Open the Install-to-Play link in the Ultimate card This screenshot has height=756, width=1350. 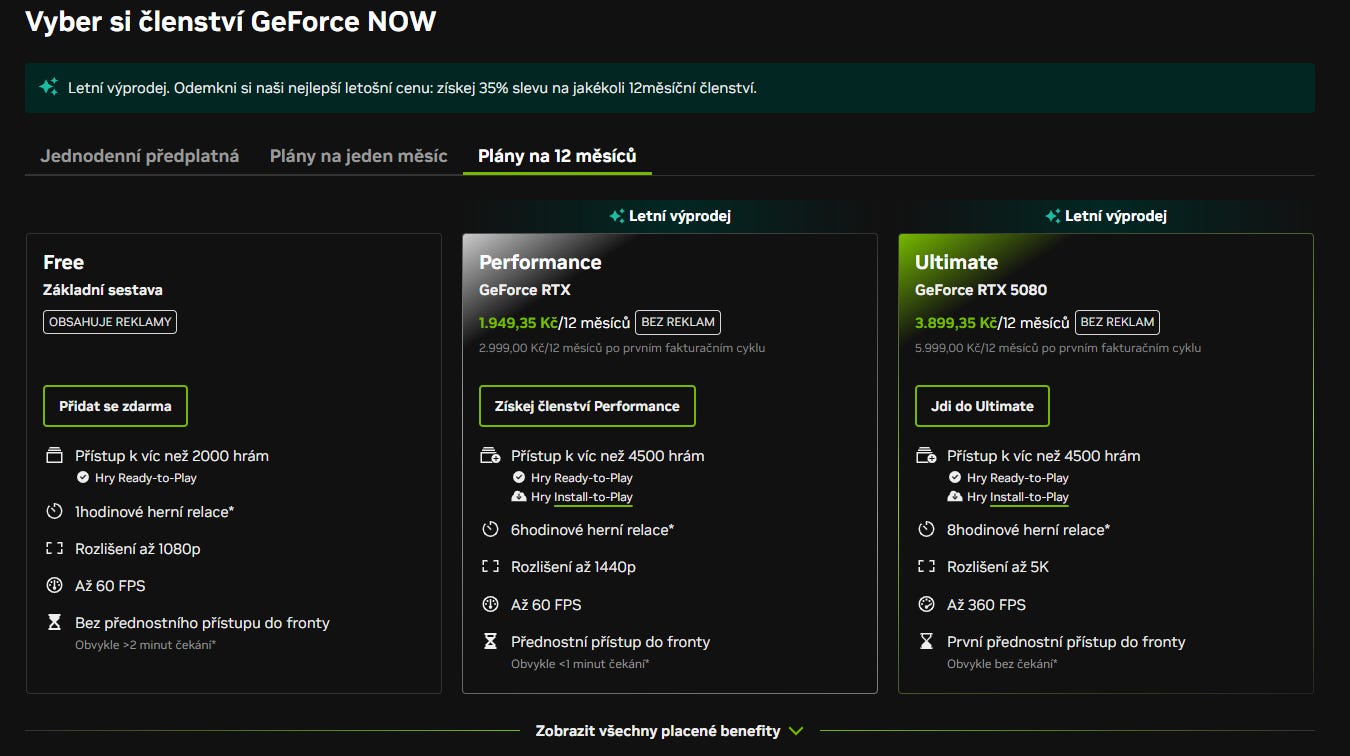(x=1030, y=497)
